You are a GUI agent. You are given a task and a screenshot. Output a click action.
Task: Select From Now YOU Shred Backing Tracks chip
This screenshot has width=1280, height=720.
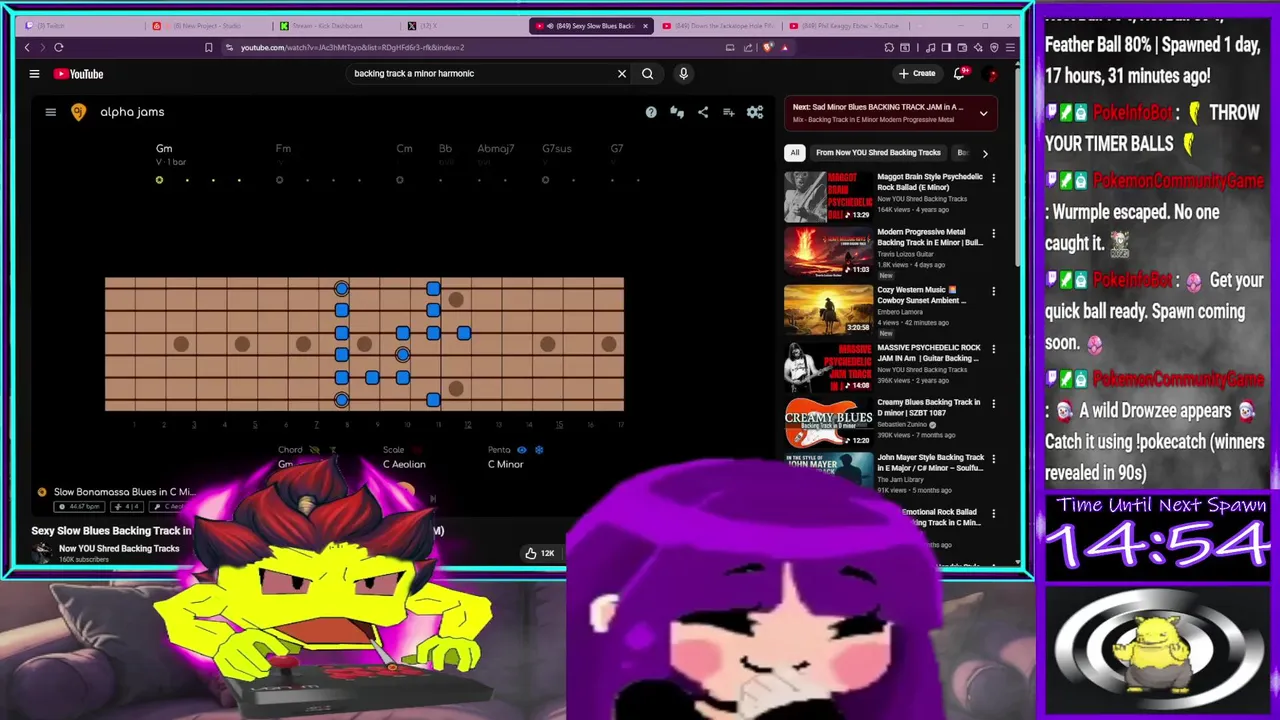pos(878,153)
